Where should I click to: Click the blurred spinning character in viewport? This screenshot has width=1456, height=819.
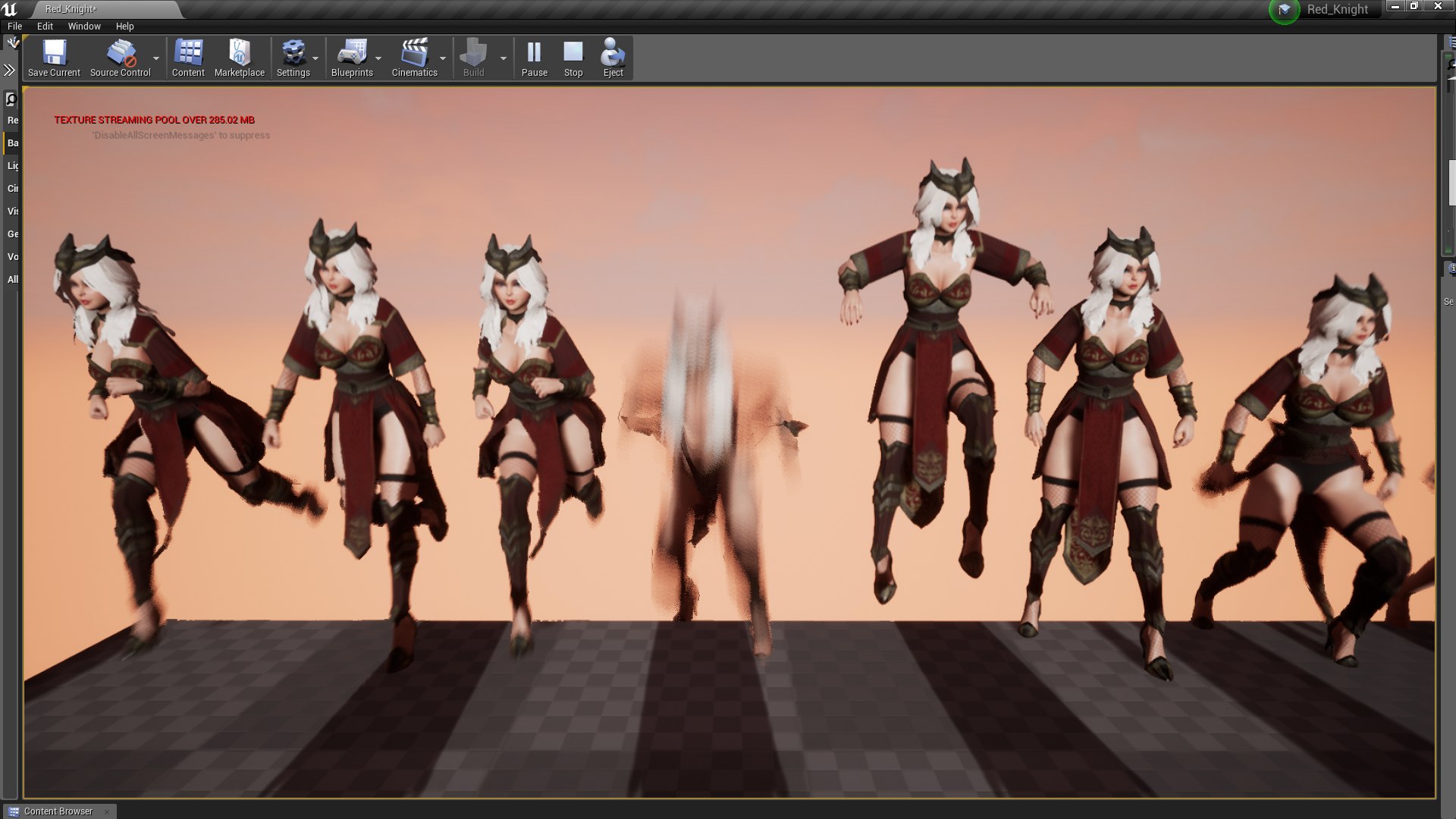click(x=705, y=463)
